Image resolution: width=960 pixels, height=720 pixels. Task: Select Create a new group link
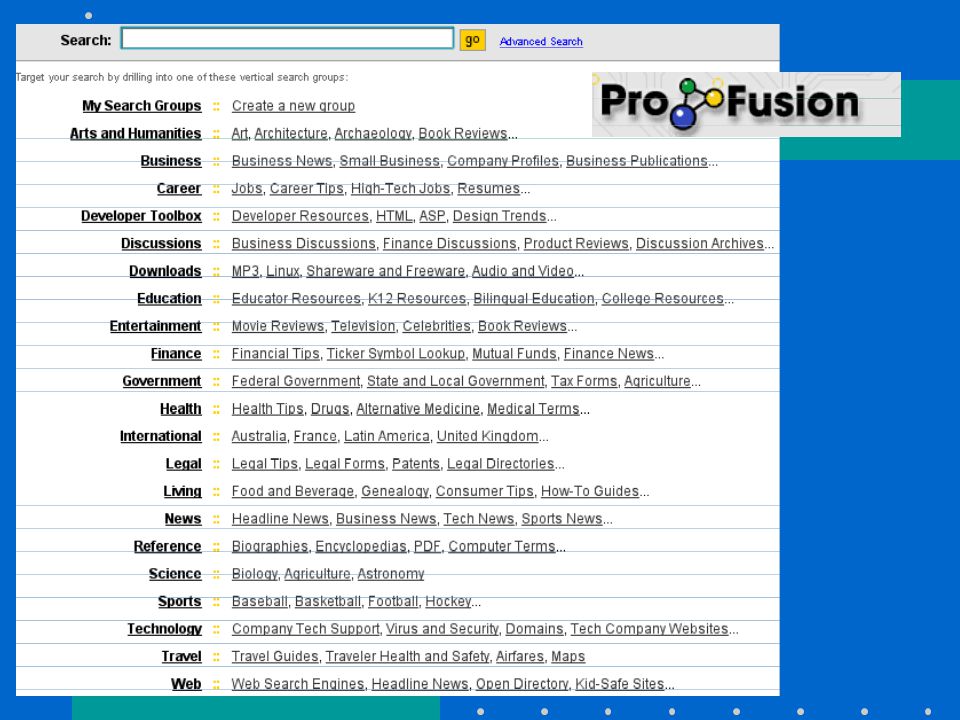[x=293, y=106]
